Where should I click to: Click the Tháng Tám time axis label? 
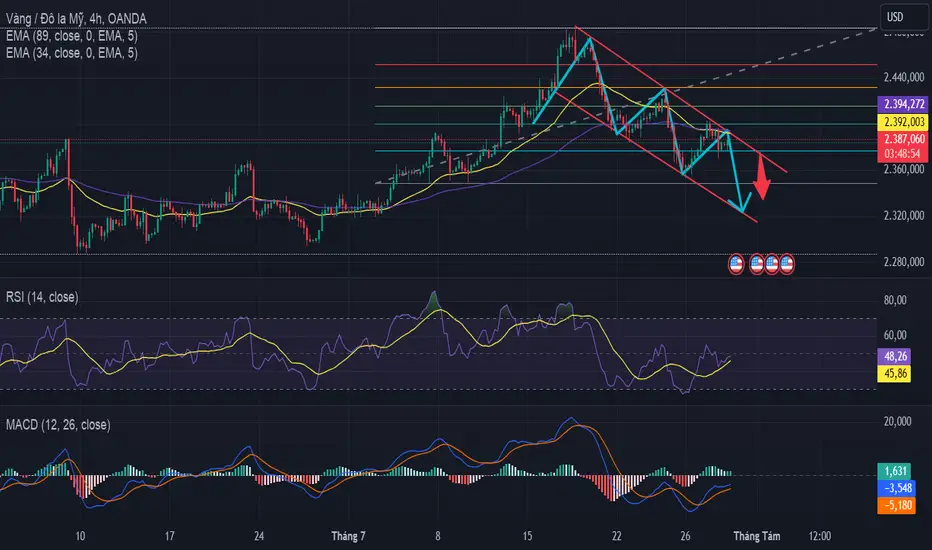pyautogui.click(x=757, y=536)
